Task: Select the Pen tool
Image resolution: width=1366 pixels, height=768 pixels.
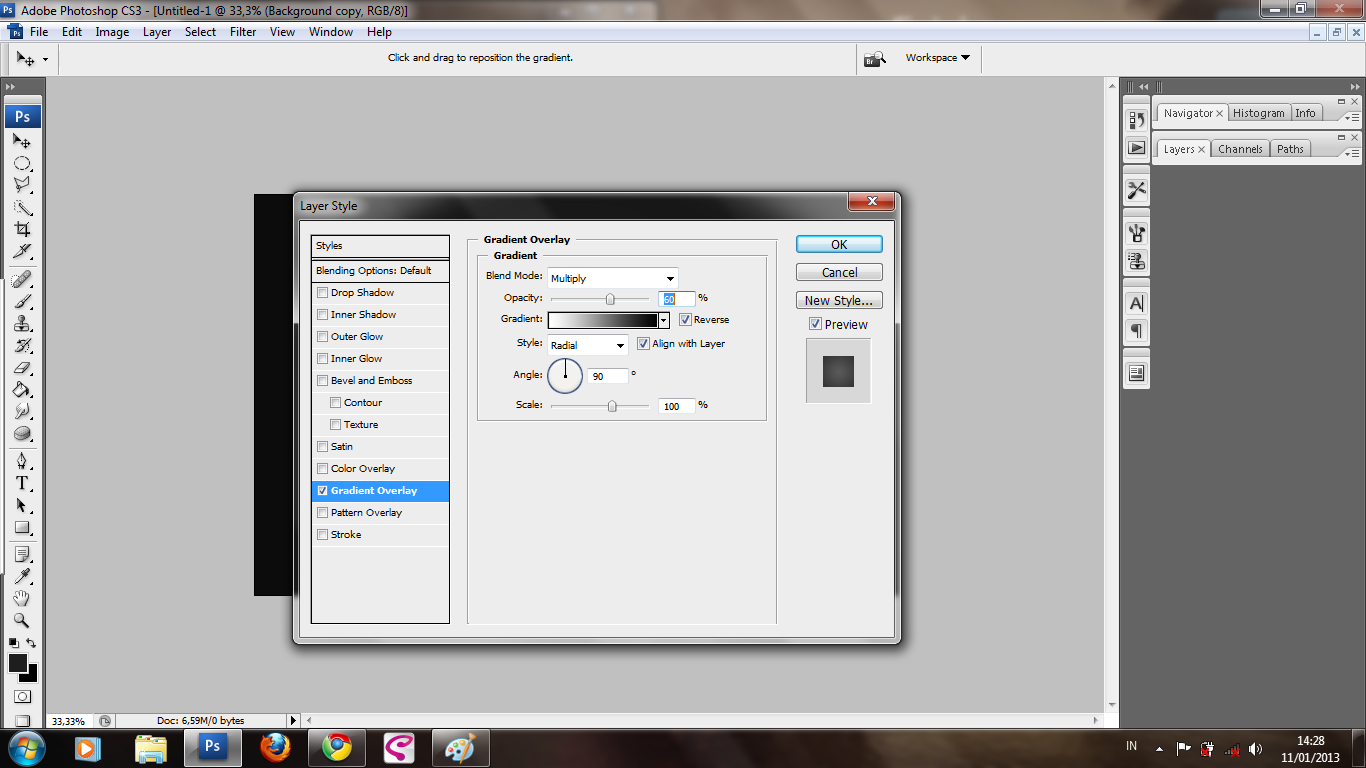Action: point(22,461)
